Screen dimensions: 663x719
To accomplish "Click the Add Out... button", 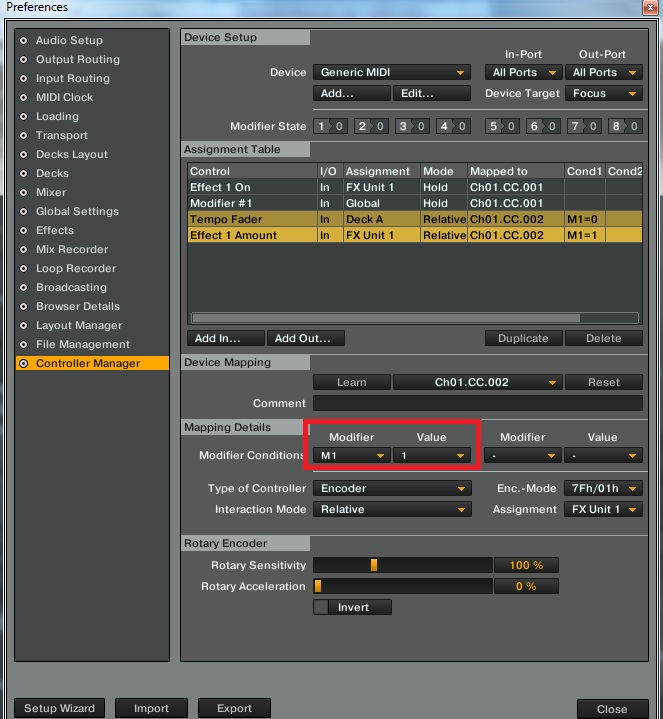I will coord(306,338).
